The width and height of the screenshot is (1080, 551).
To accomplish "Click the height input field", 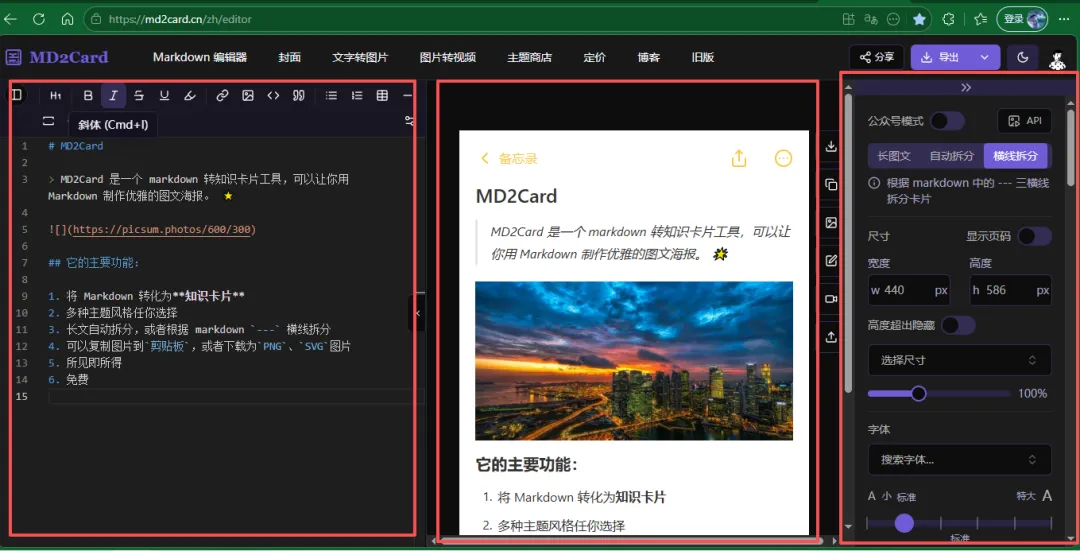I will 1010,290.
